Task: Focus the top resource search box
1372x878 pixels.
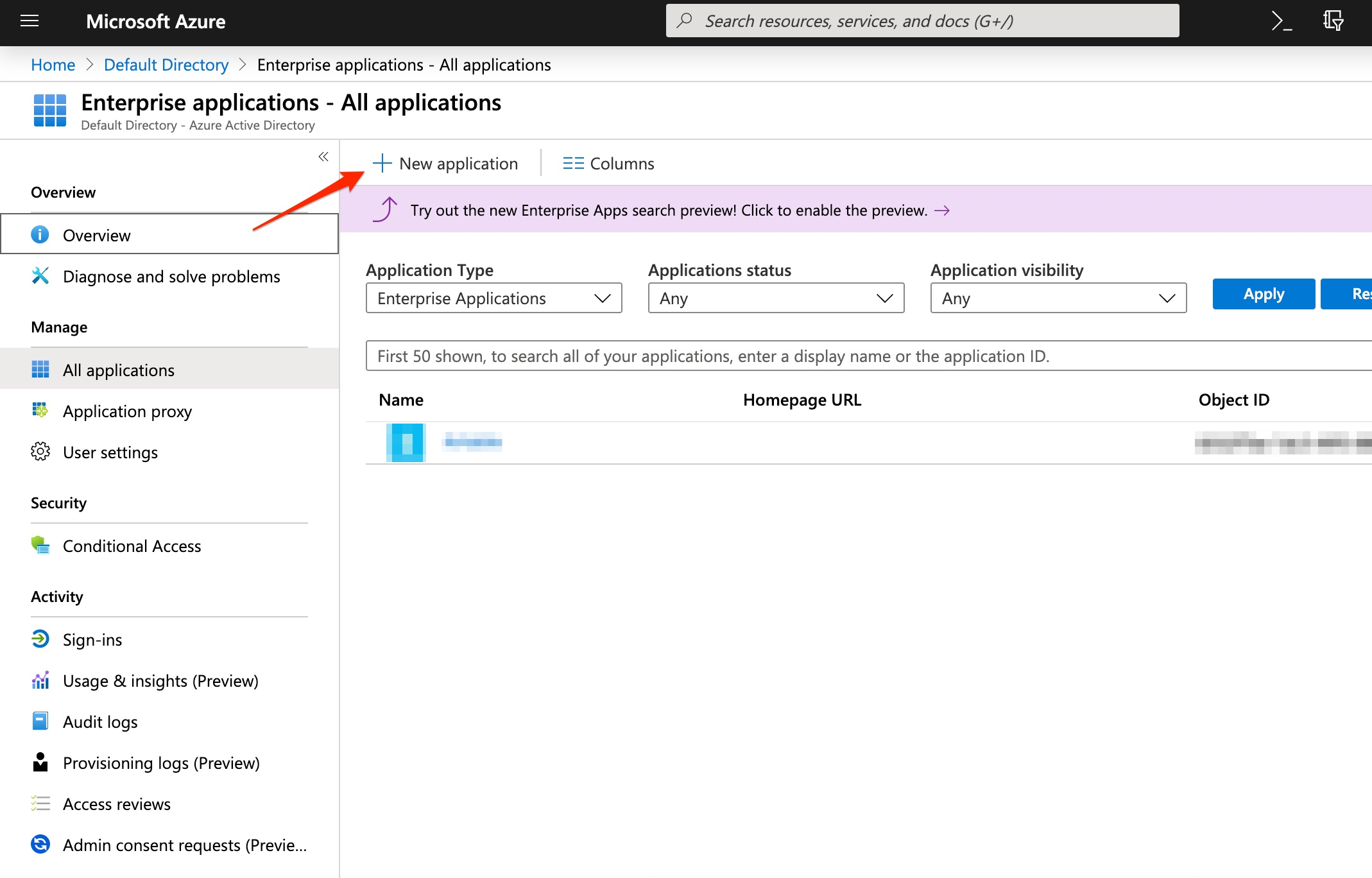Action: coord(922,21)
